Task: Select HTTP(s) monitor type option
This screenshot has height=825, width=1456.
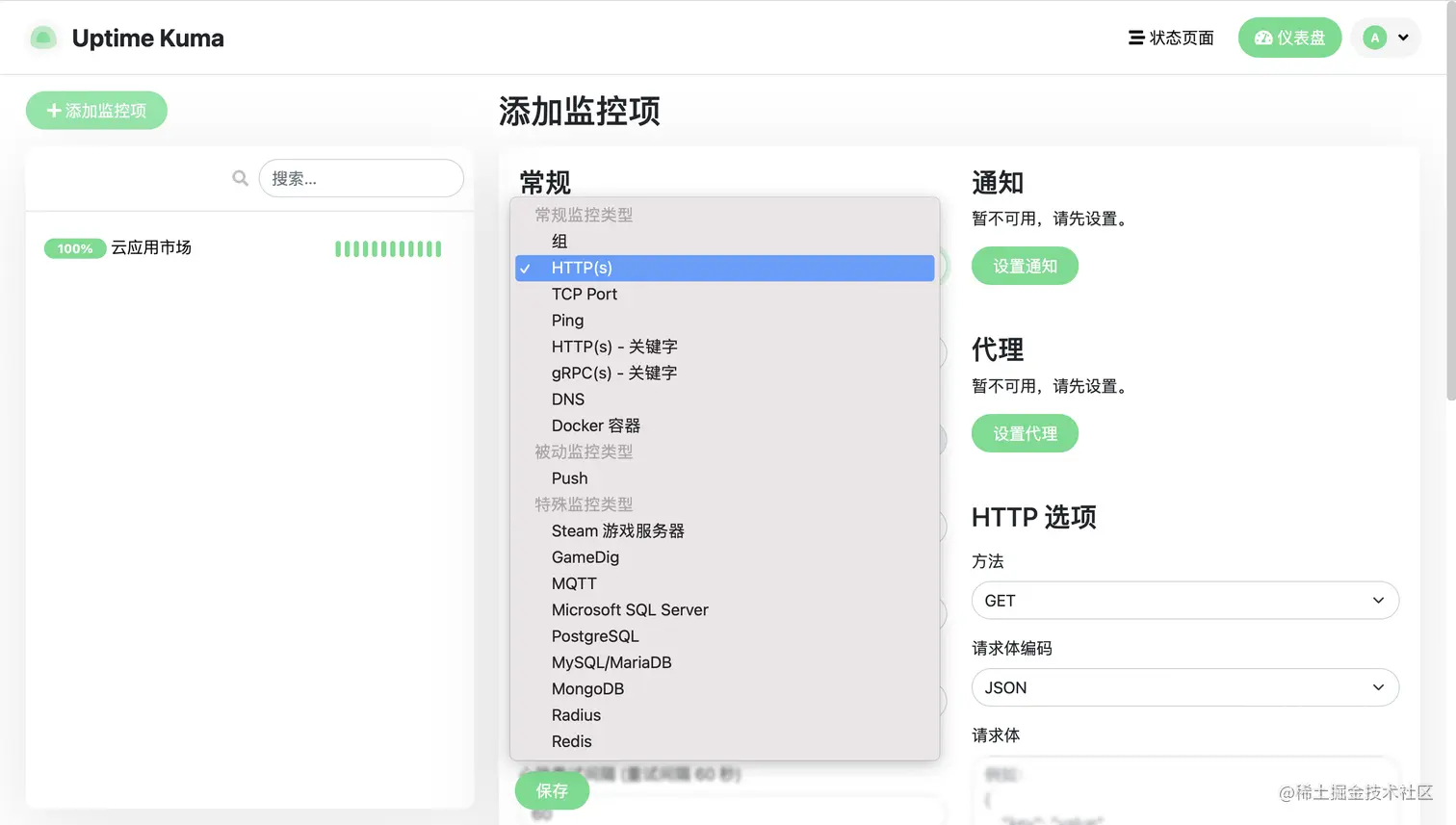Action: pos(725,268)
